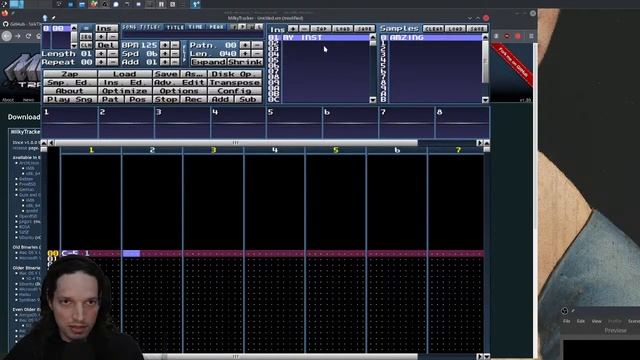Click the Play Sng button

click(70, 99)
